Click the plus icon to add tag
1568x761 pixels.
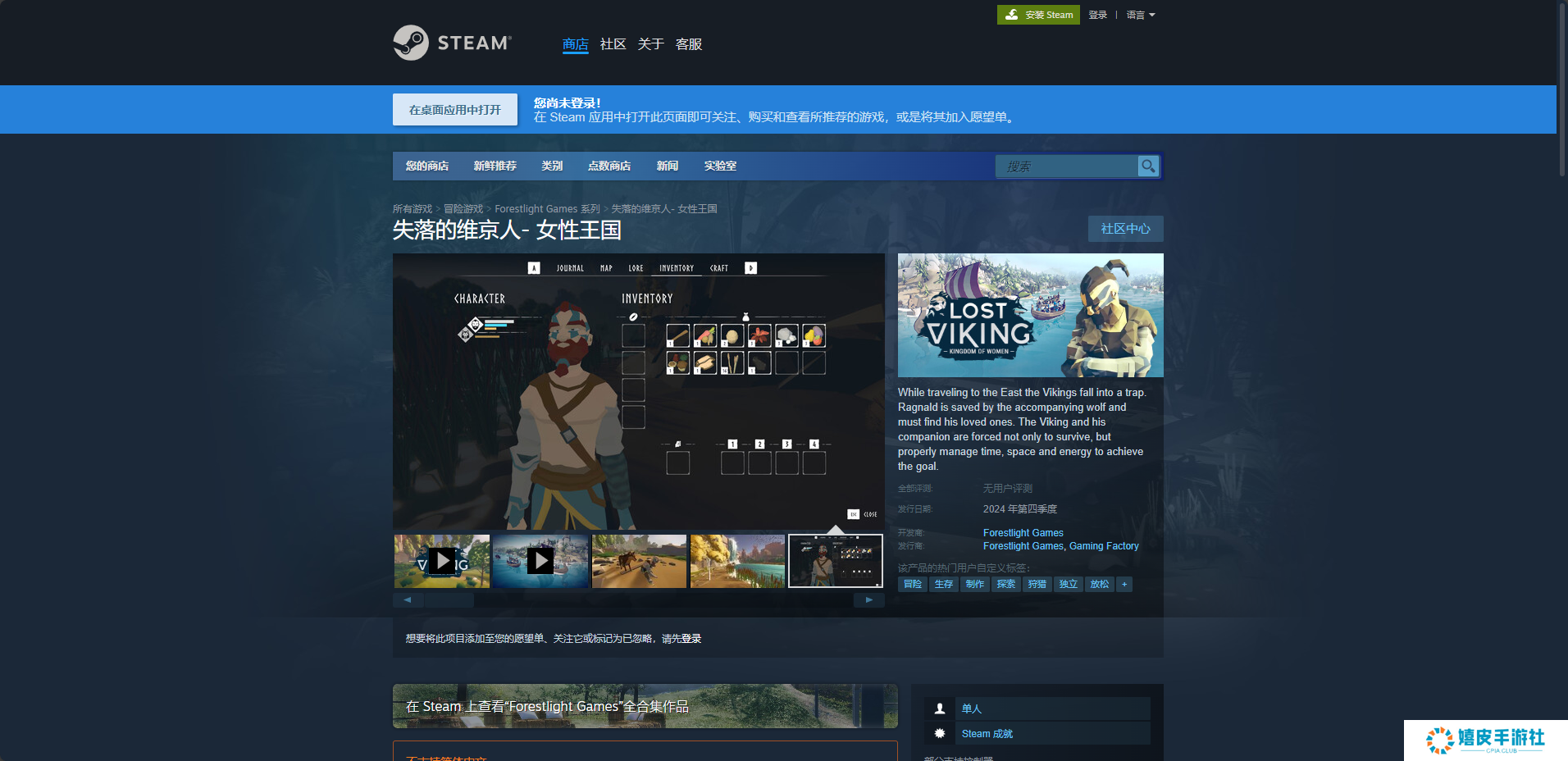click(1124, 584)
